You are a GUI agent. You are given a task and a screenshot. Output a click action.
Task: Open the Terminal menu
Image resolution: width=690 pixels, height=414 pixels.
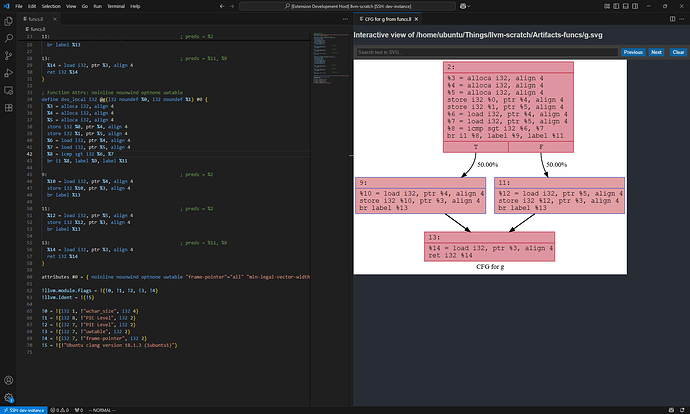point(116,5)
